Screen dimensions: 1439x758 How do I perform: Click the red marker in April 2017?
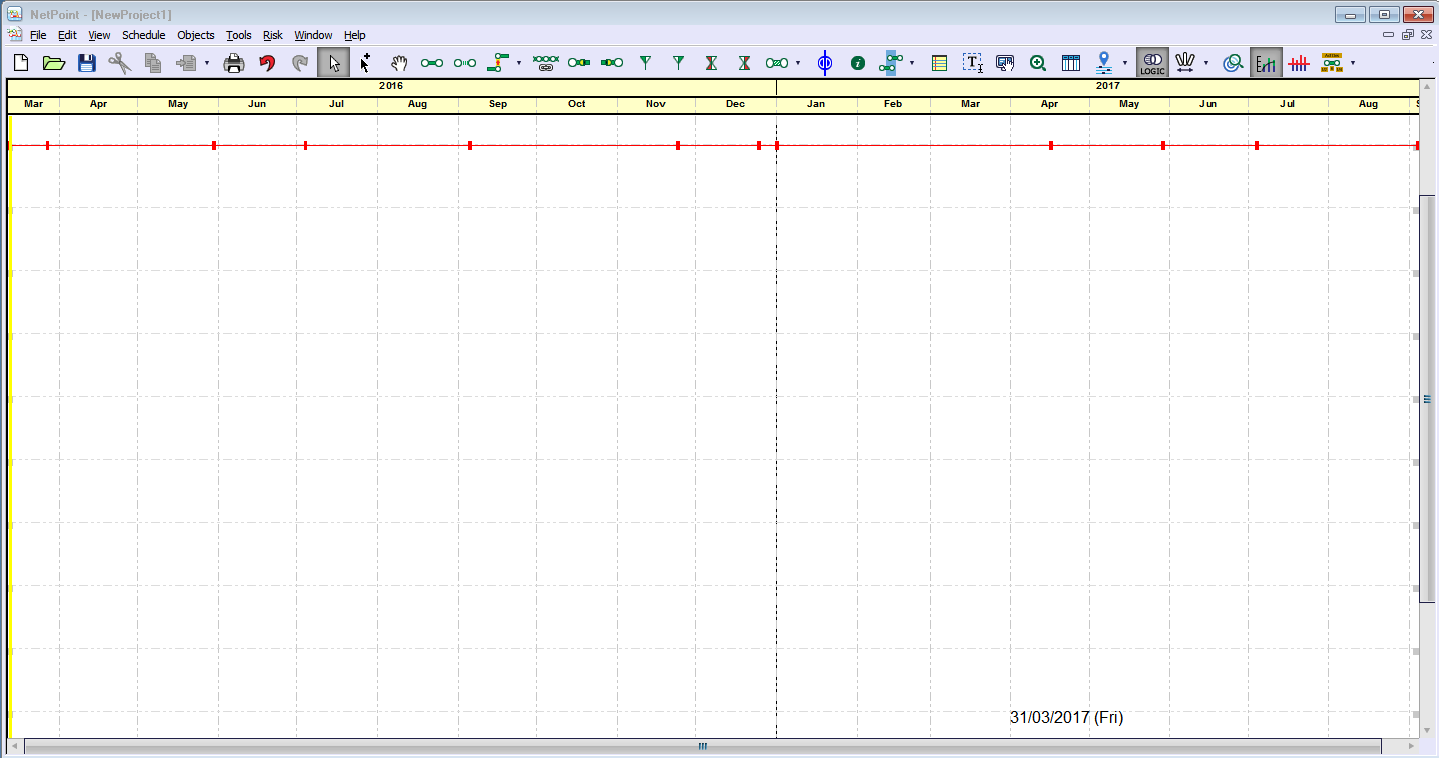pos(1051,146)
